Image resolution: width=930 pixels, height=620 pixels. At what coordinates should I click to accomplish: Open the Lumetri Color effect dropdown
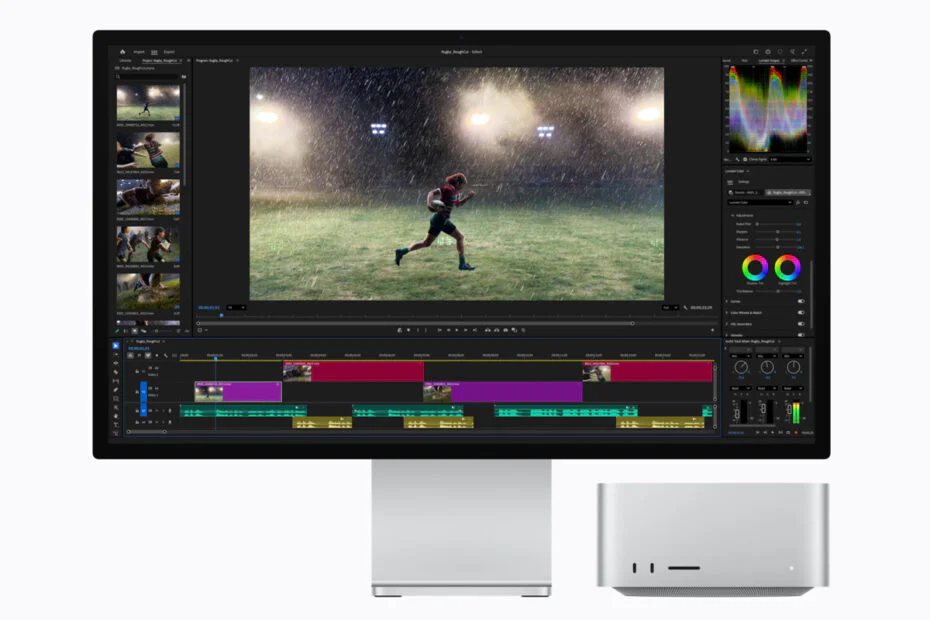point(760,202)
